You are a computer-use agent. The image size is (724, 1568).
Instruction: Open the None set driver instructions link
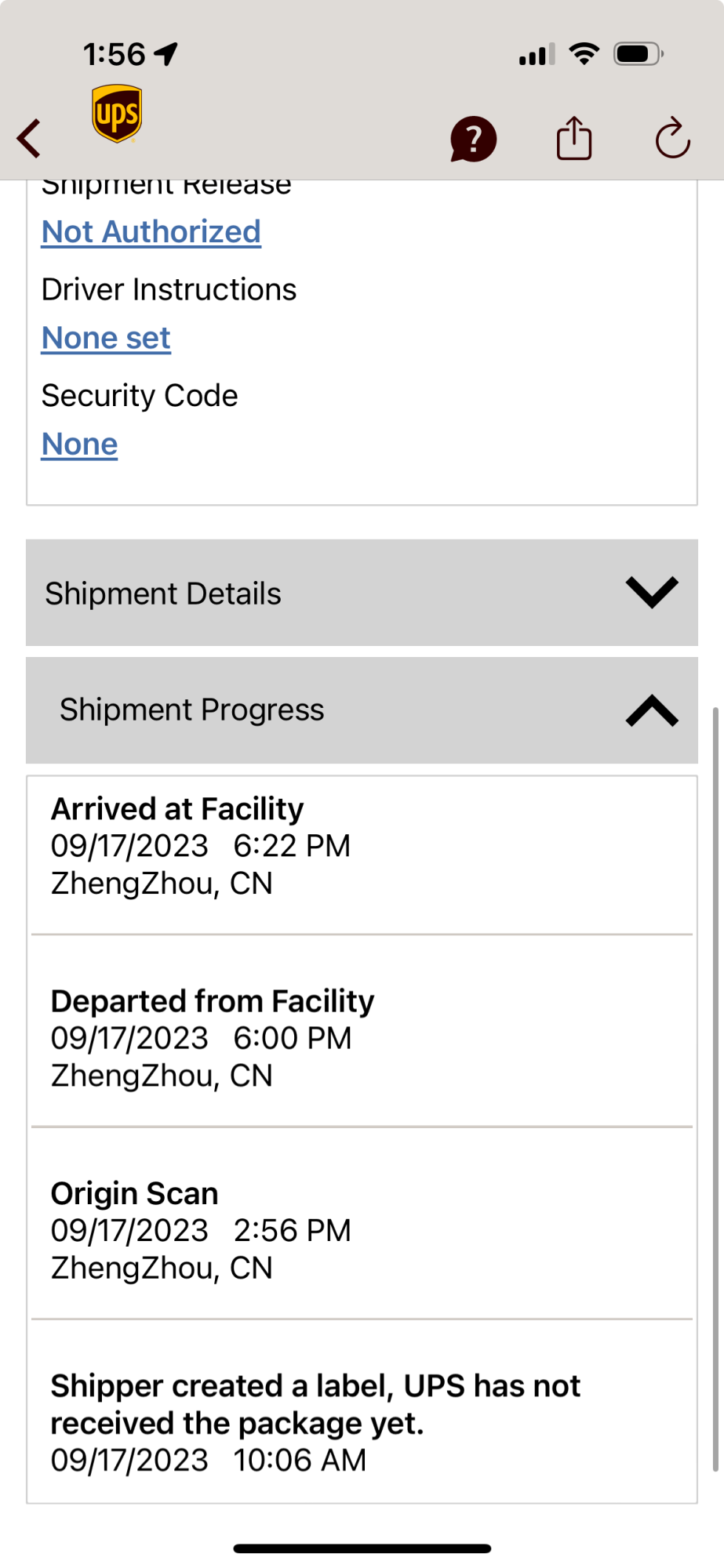point(106,338)
